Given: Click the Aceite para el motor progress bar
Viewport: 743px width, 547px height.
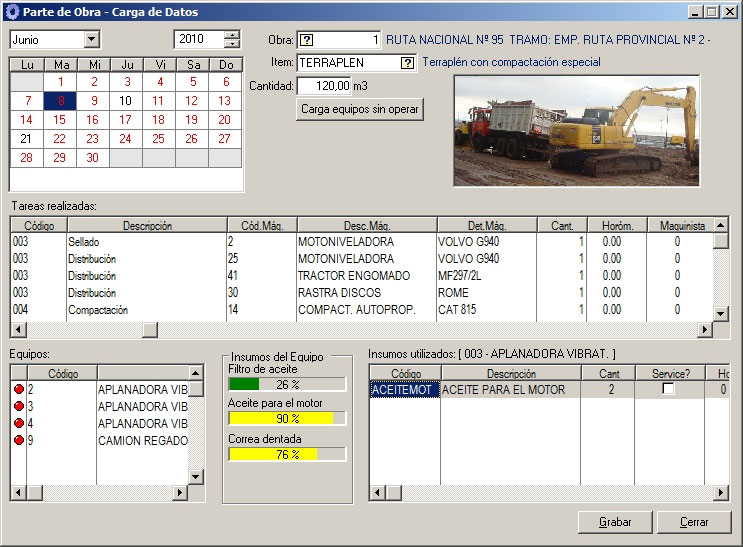Looking at the screenshot, I should pos(287,418).
